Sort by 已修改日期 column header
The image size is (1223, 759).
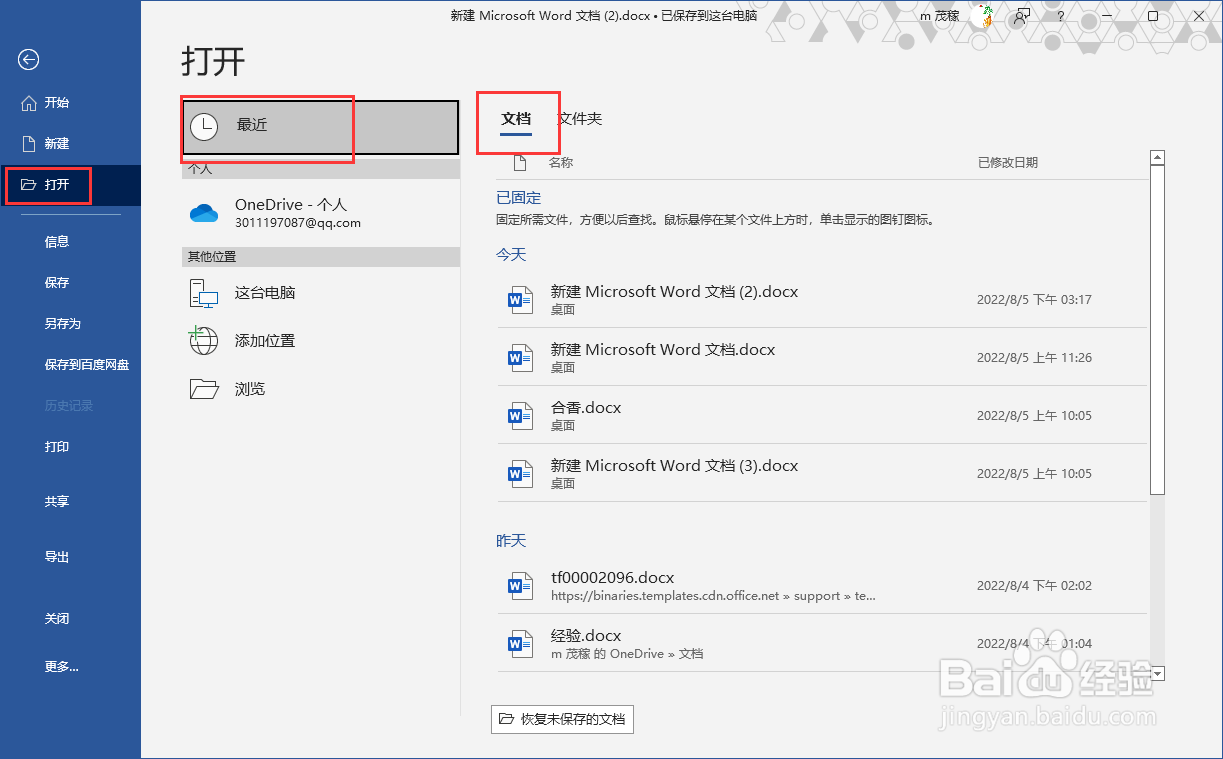pyautogui.click(x=1008, y=162)
